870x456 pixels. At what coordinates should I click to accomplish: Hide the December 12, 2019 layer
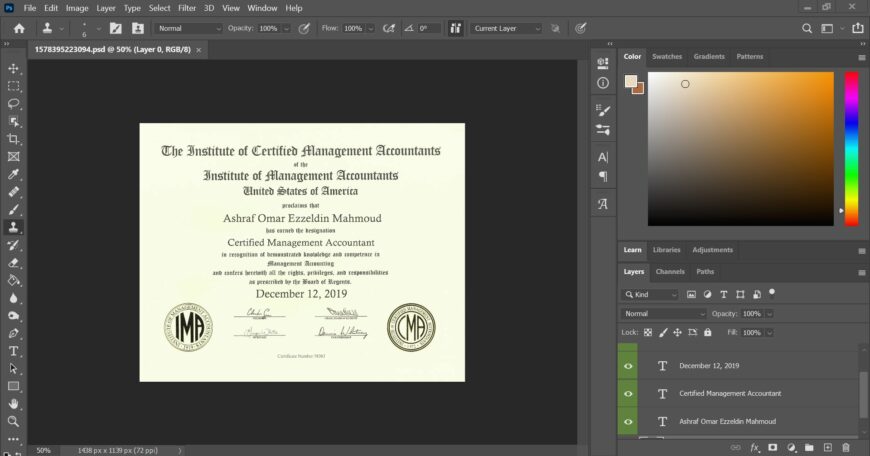tap(628, 366)
